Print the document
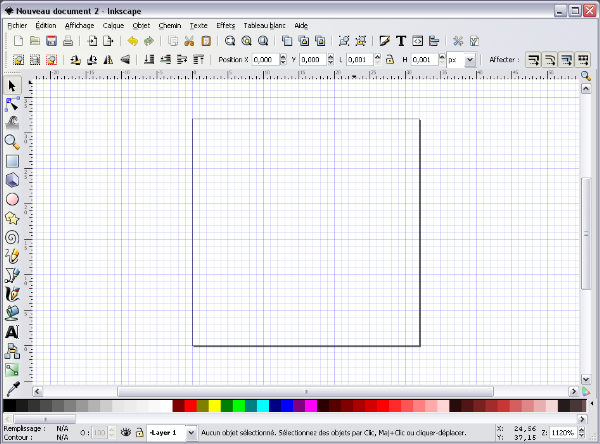Screen dimensions: 600x444 pos(68,41)
